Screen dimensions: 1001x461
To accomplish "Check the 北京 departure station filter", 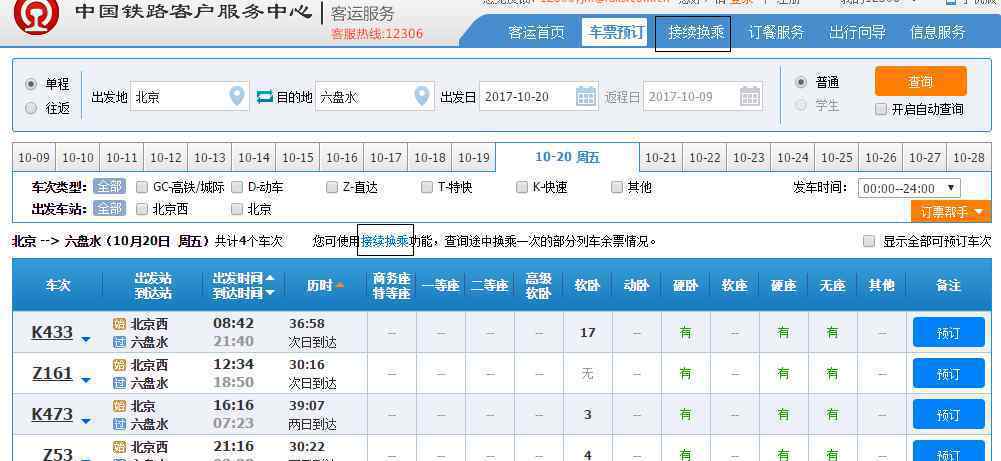I will (237, 209).
